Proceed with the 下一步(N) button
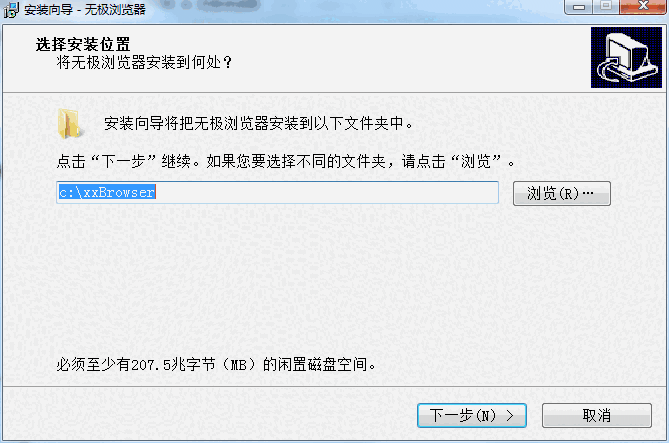This screenshot has width=669, height=443. tap(471, 415)
